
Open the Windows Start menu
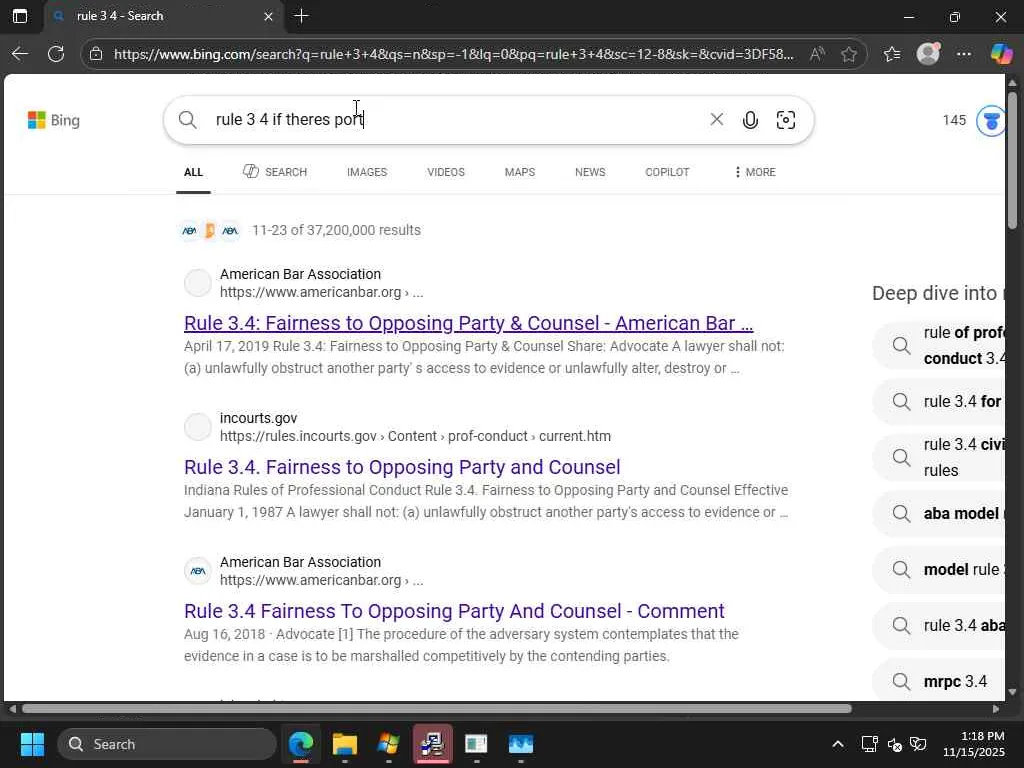pyautogui.click(x=32, y=744)
